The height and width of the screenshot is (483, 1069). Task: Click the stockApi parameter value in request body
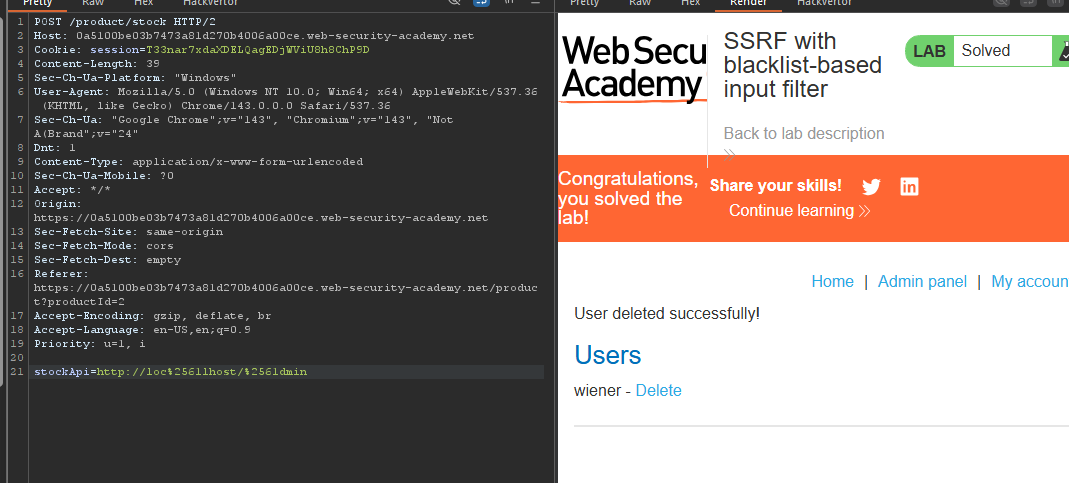[202, 372]
